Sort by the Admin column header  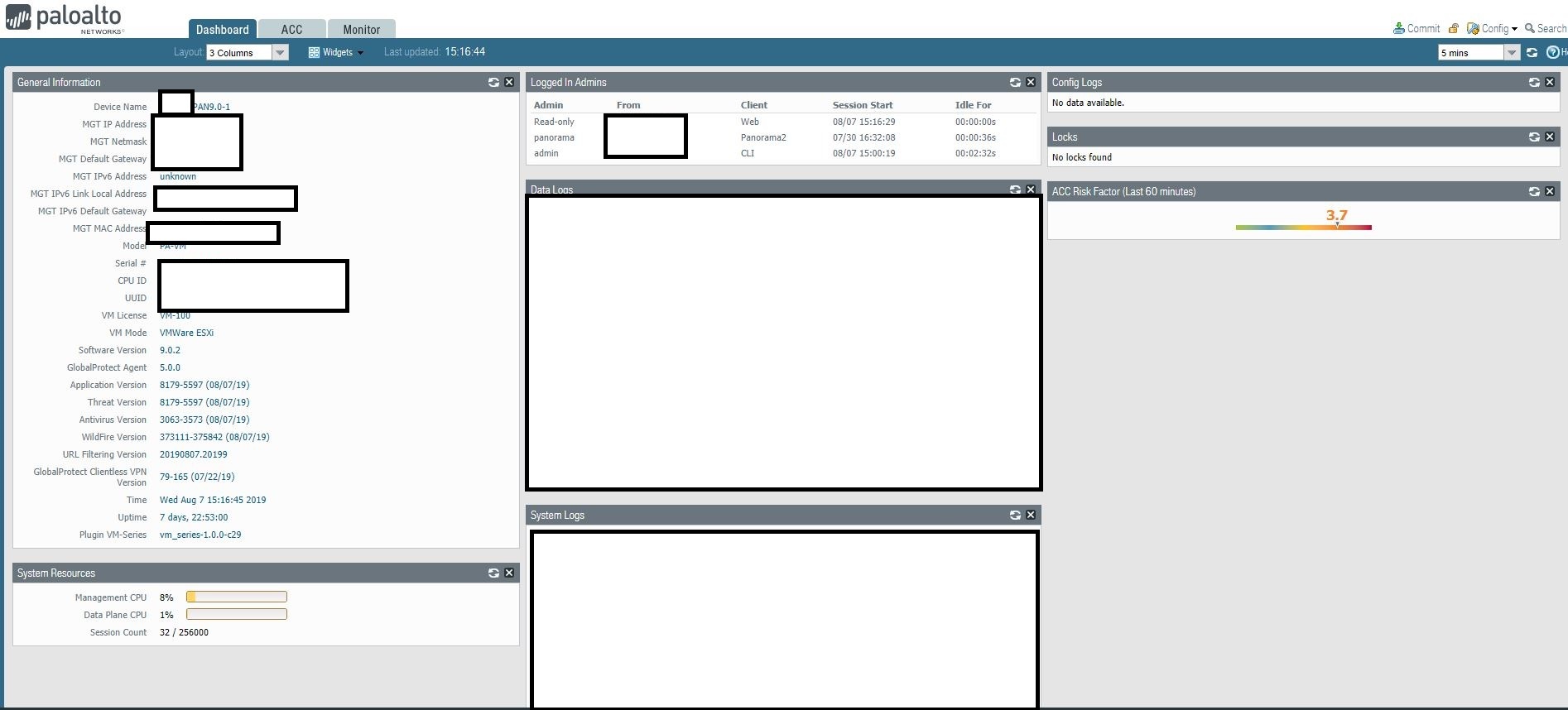[x=548, y=105]
